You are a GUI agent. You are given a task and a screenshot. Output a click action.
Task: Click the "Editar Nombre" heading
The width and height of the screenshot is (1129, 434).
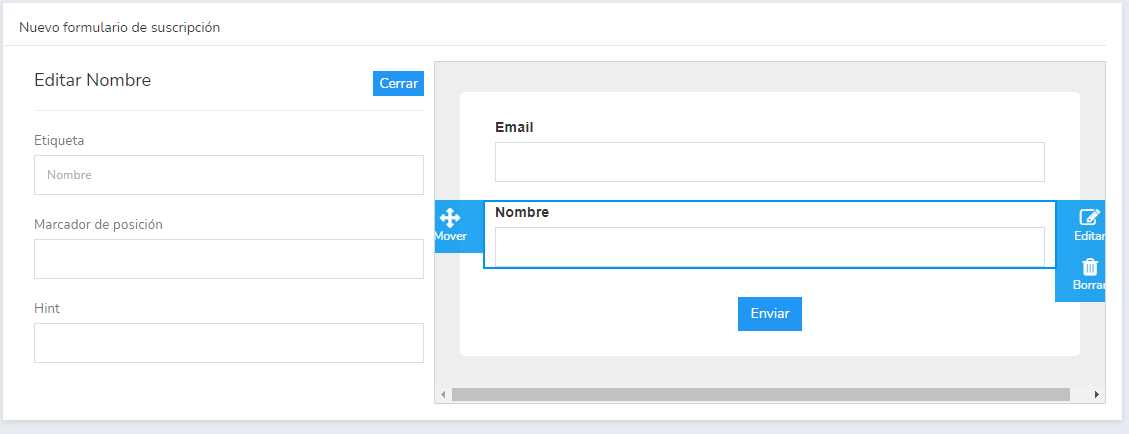[93, 81]
